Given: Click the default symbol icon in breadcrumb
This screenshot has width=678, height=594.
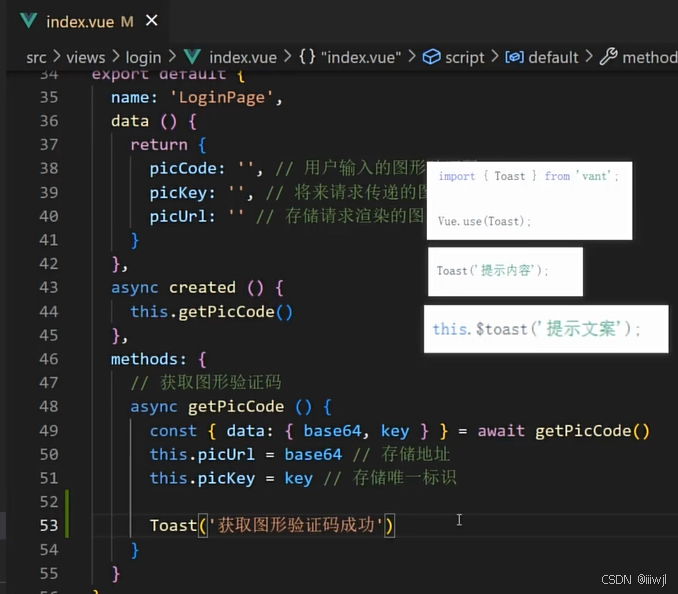Looking at the screenshot, I should [x=515, y=57].
